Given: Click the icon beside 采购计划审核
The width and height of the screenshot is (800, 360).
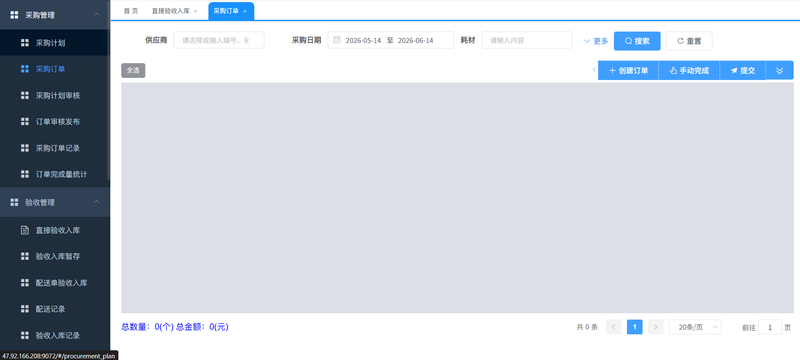Looking at the screenshot, I should point(24,95).
